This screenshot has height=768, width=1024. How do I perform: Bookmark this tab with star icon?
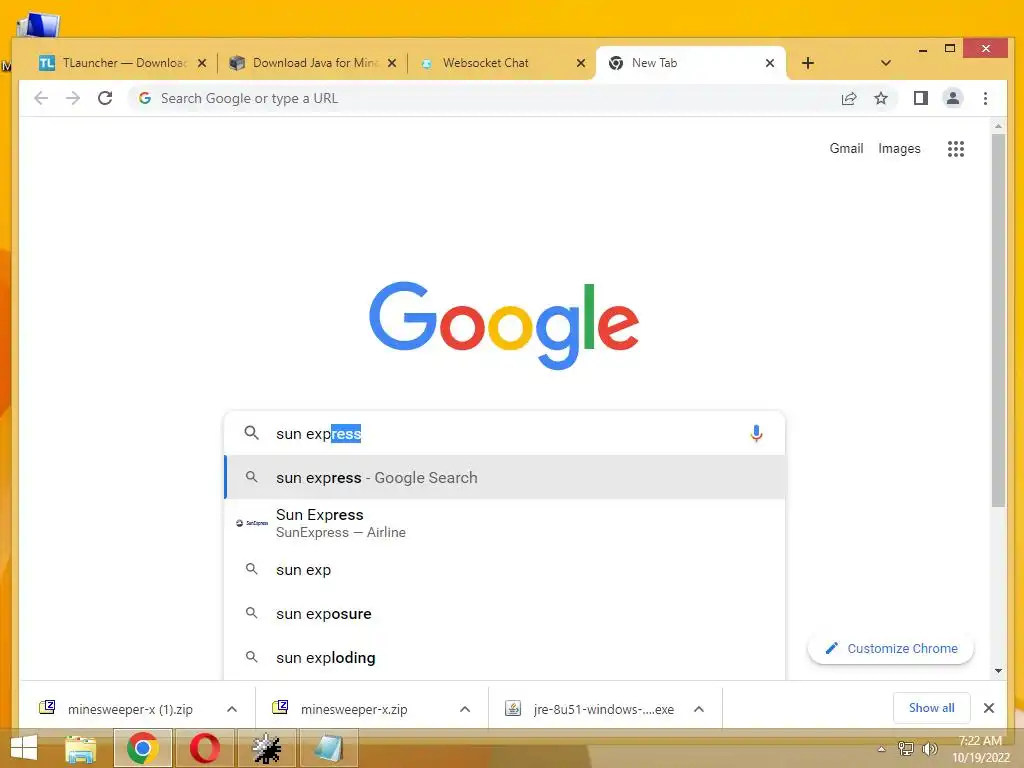click(x=881, y=99)
